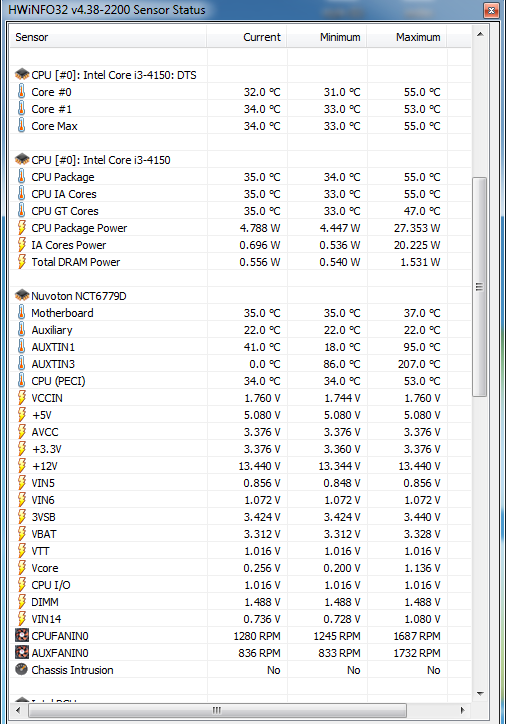Select the Motherboard sensor label
506x724 pixels.
coord(62,313)
